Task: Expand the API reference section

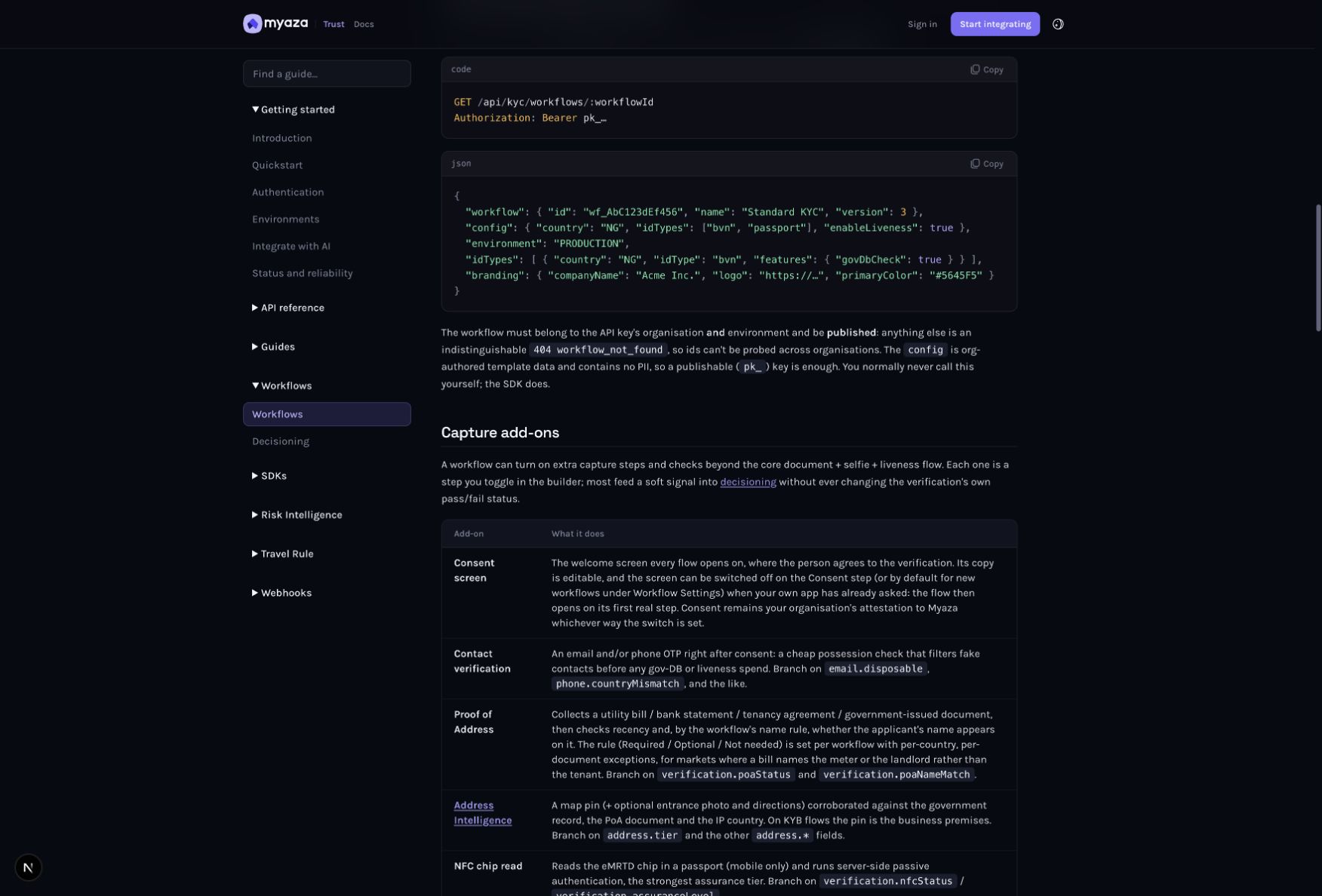Action: [x=288, y=308]
